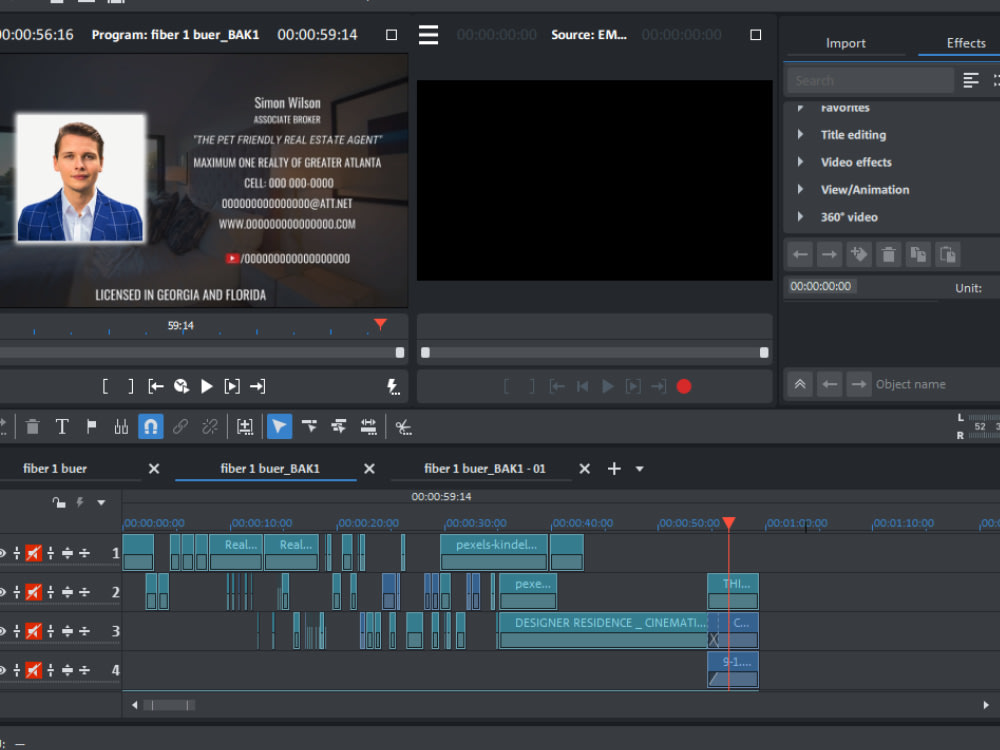Go to previous object with left arrow
Image resolution: width=1000 pixels, height=750 pixels.
pos(829,384)
